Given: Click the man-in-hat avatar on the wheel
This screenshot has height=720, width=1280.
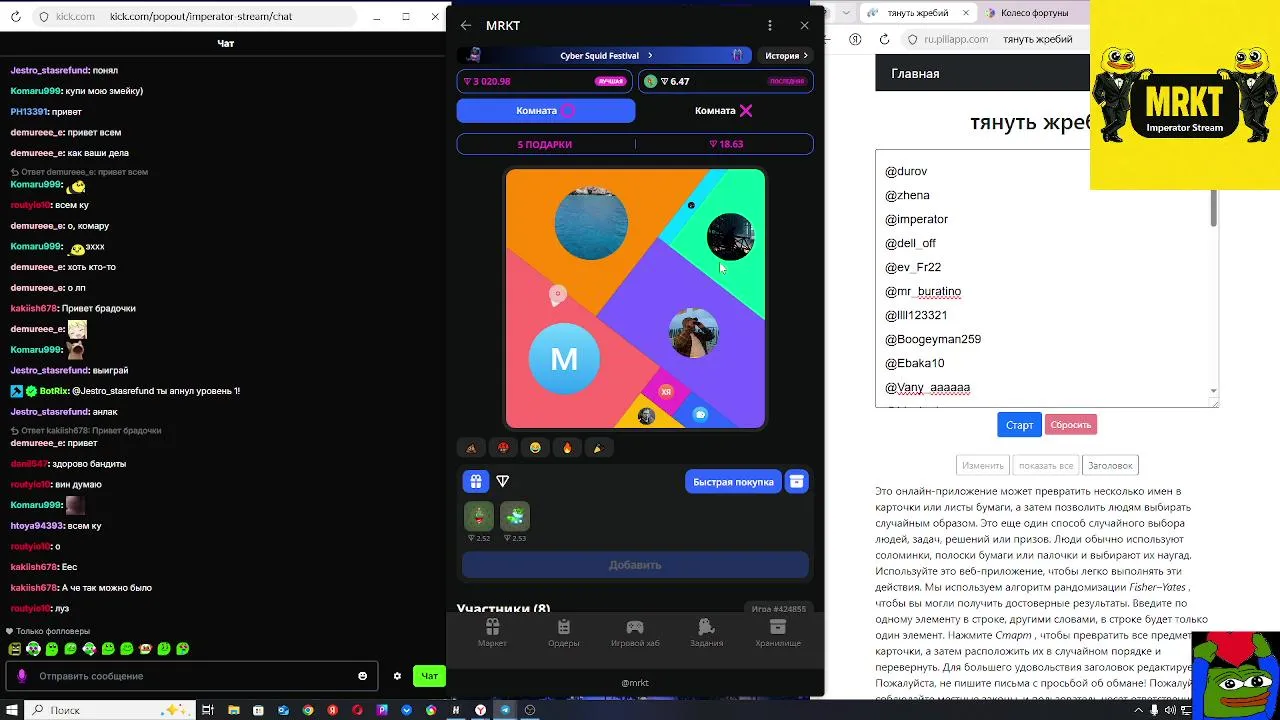Looking at the screenshot, I should click(694, 333).
